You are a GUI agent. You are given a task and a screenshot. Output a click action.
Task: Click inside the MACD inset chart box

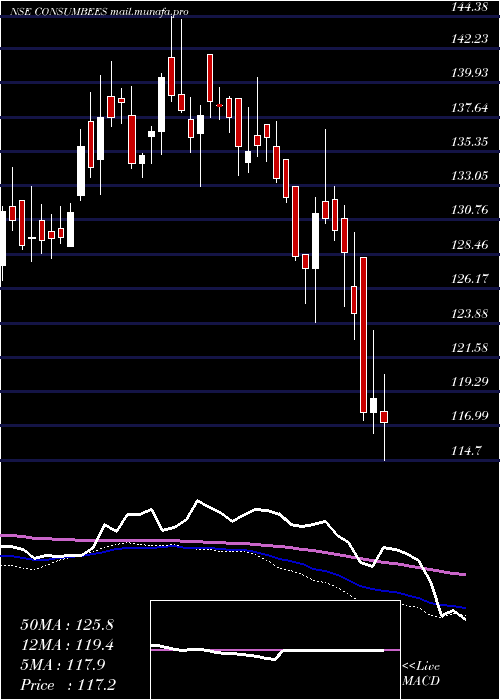coord(275,650)
